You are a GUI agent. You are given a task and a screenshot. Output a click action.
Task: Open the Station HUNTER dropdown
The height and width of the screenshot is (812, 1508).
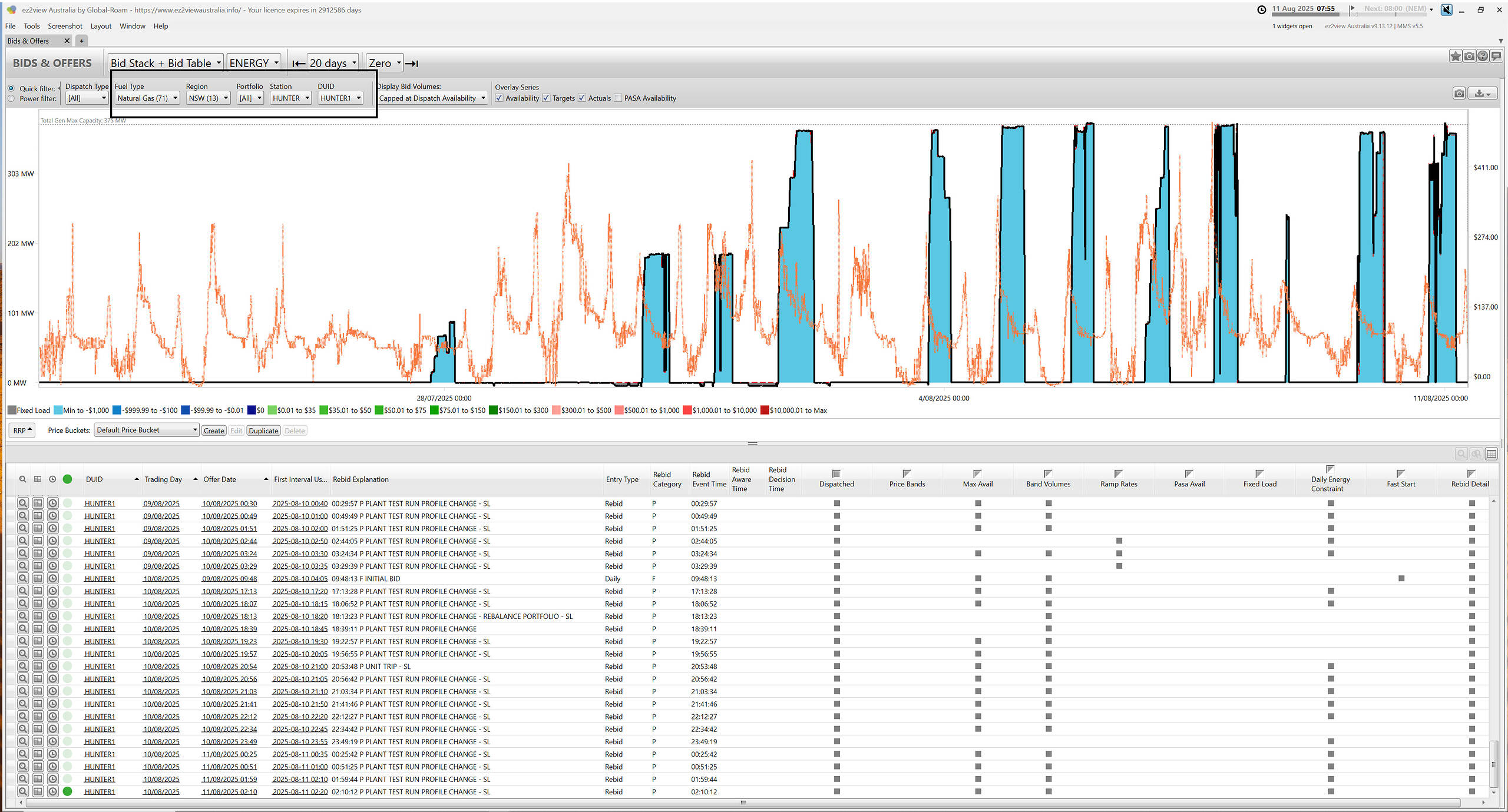pos(291,98)
